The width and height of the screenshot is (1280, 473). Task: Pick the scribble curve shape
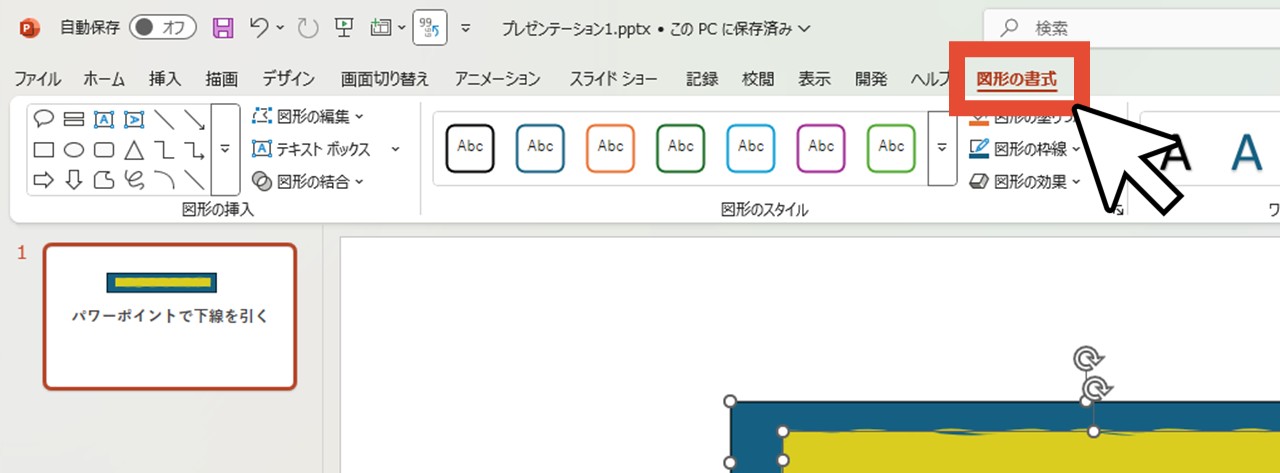pos(134,180)
